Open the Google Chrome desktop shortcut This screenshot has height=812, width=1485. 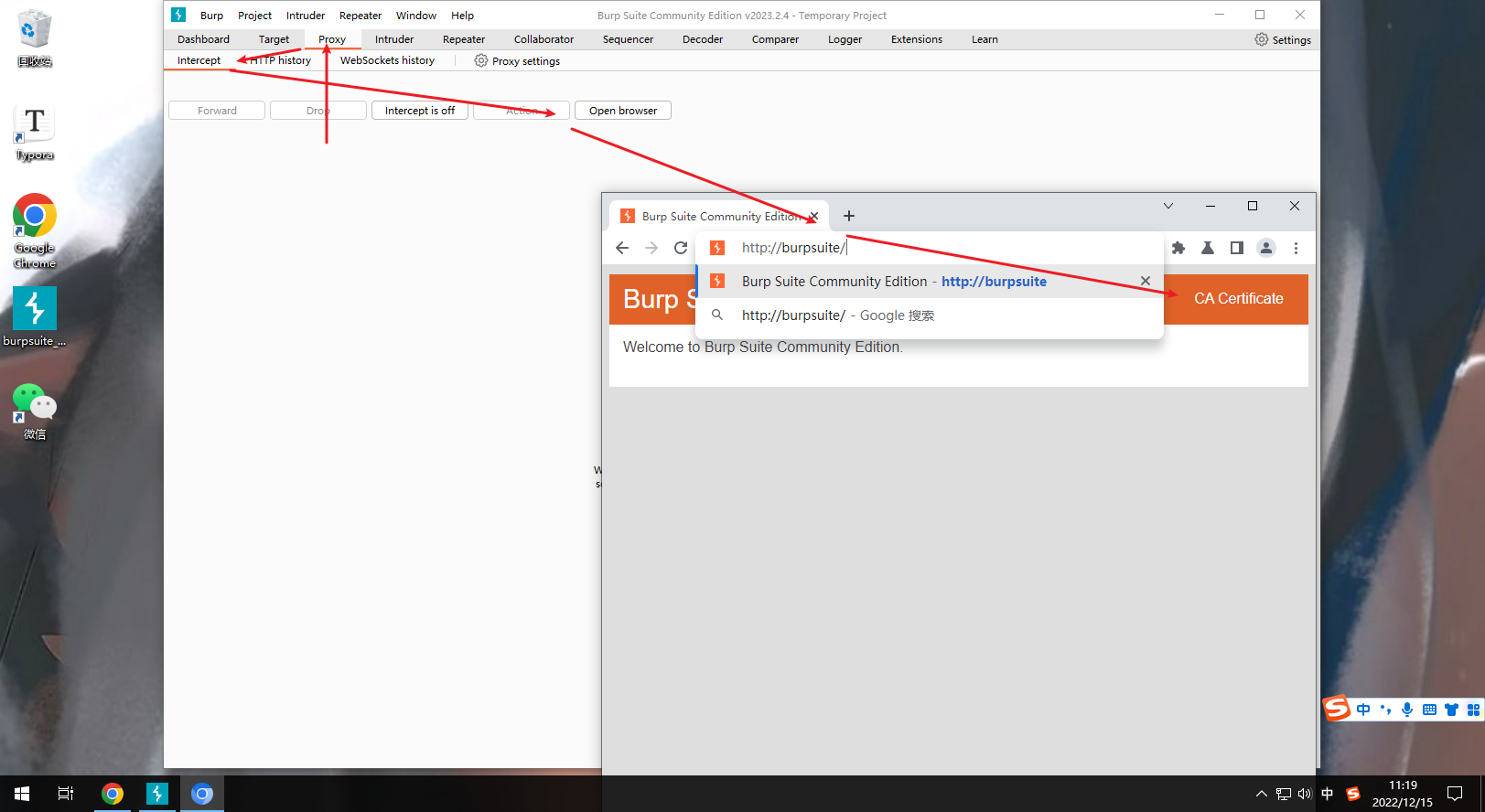pyautogui.click(x=35, y=230)
